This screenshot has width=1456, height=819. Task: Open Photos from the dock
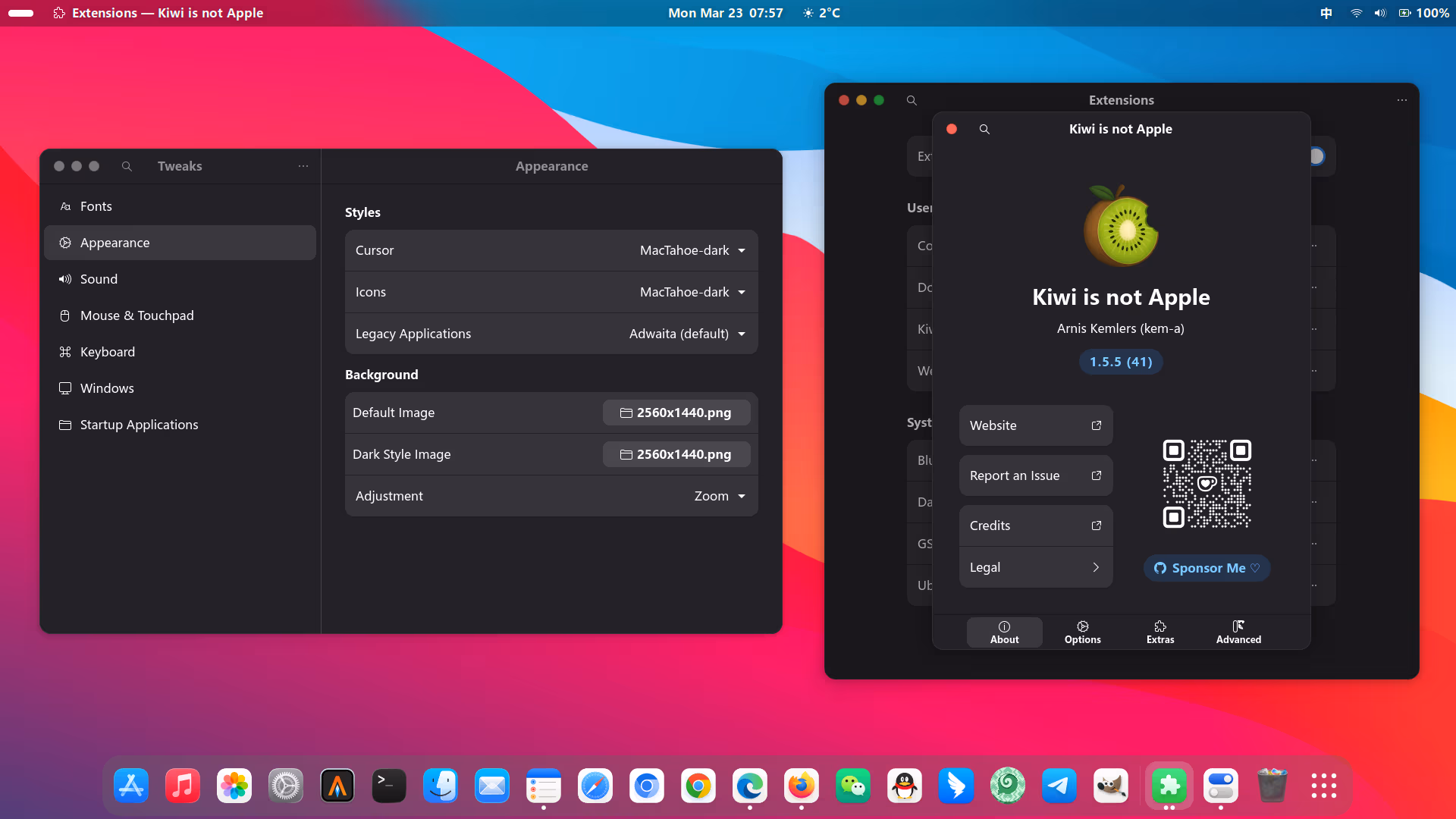click(234, 786)
